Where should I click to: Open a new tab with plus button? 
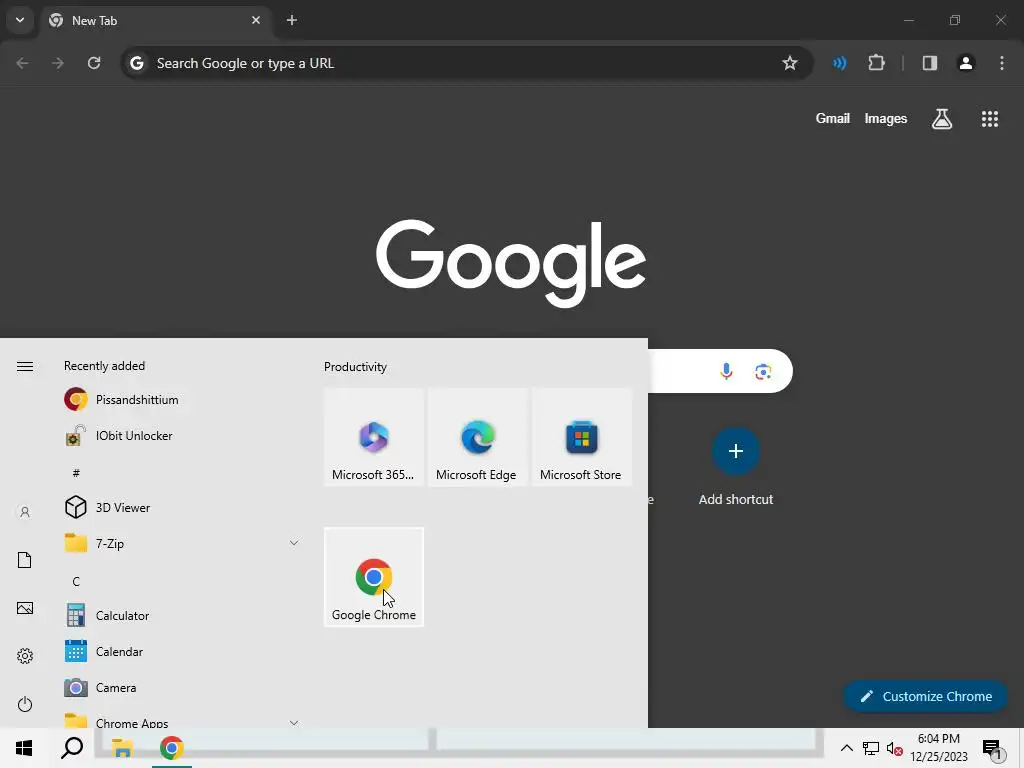pyautogui.click(x=292, y=20)
